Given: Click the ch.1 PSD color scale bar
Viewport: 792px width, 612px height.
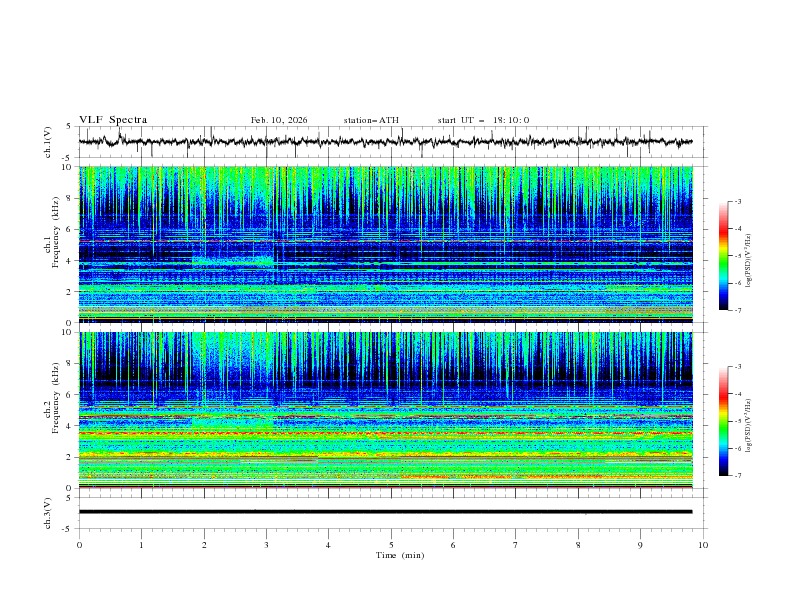Looking at the screenshot, I should click(x=723, y=256).
